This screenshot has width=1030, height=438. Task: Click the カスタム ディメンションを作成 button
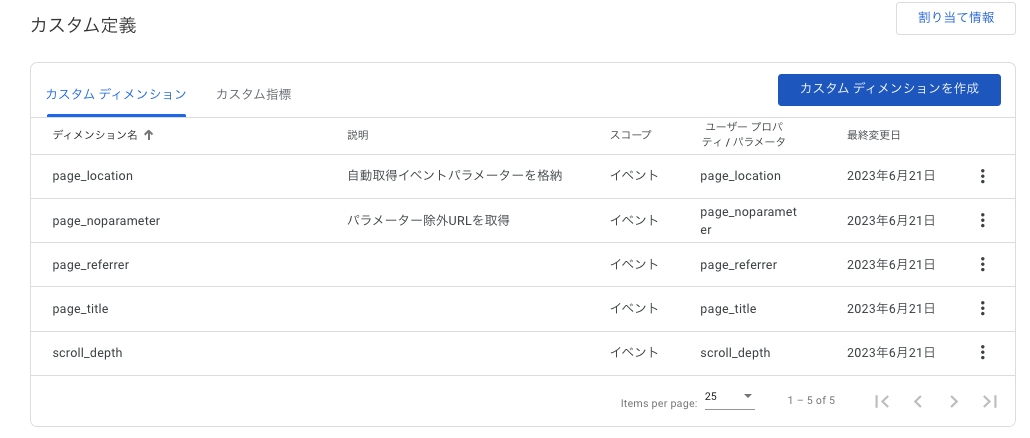click(889, 89)
